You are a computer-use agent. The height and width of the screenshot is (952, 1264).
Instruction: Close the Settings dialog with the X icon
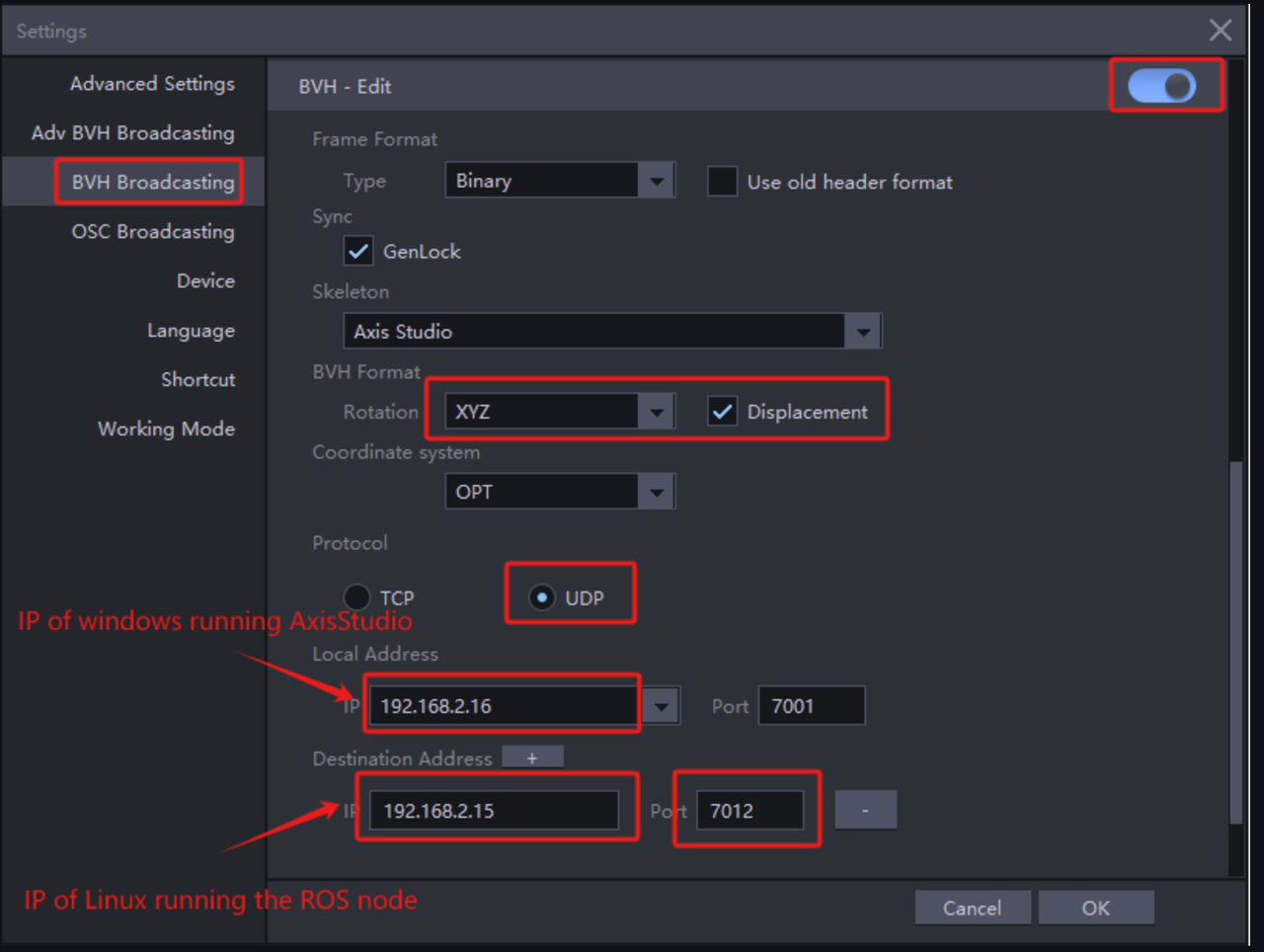[x=1221, y=31]
